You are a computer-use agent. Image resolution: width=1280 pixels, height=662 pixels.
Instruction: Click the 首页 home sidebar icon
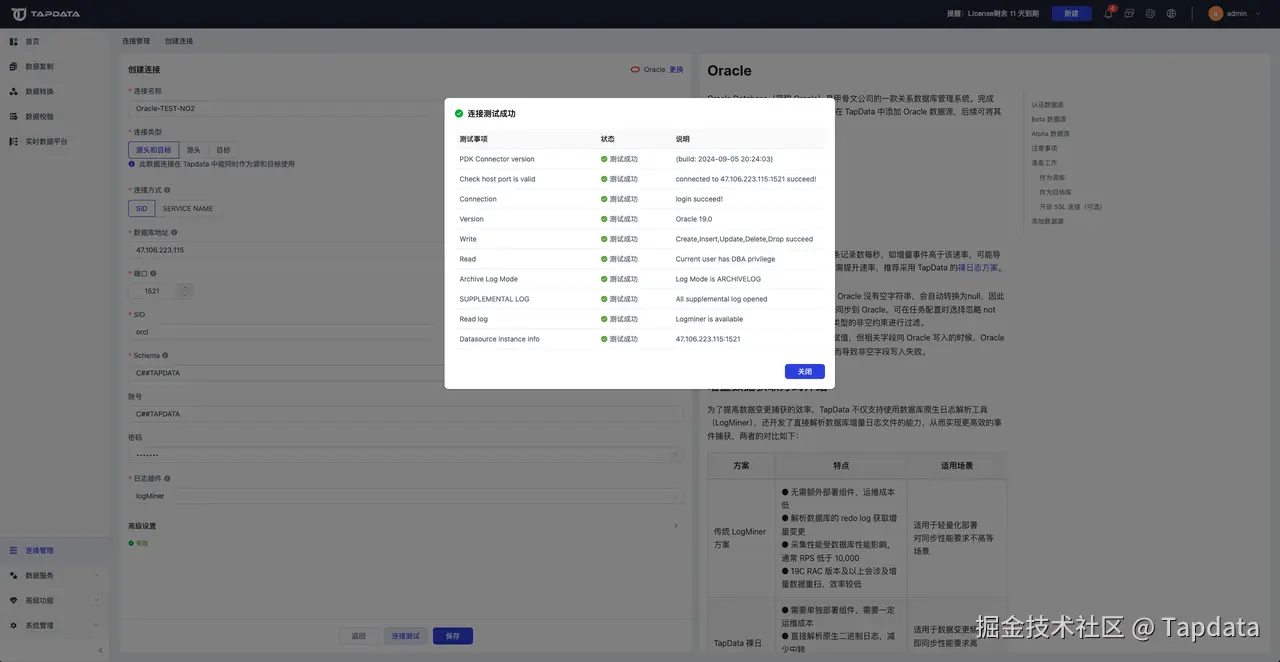tap(14, 41)
